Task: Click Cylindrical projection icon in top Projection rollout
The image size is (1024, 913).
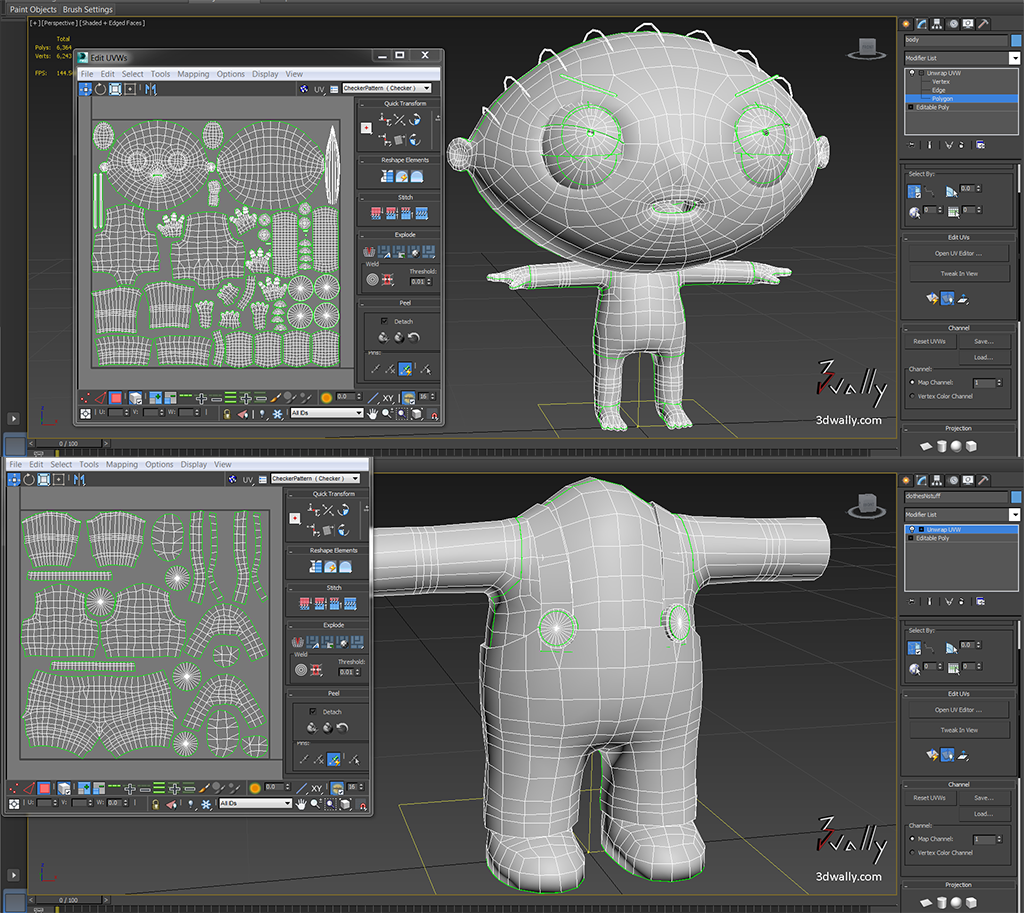Action: pyautogui.click(x=942, y=446)
